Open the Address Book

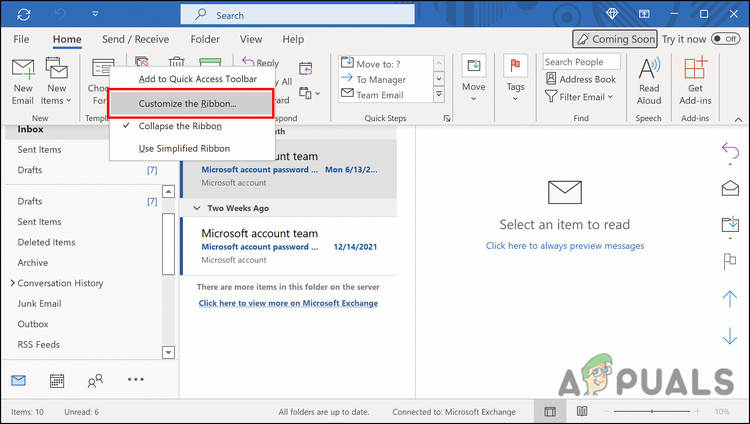coord(581,79)
